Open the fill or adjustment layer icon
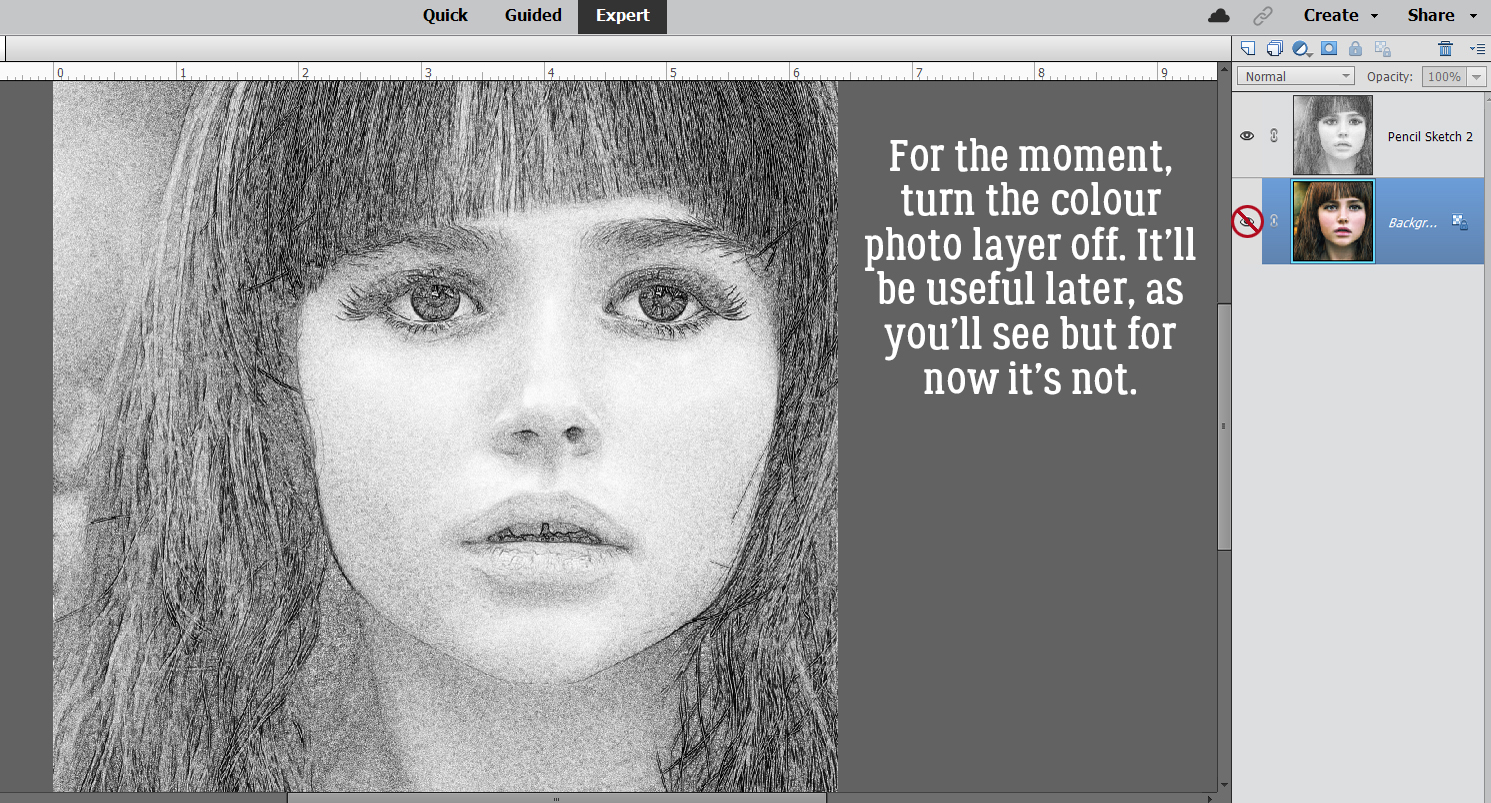The width and height of the screenshot is (1491, 803). coord(1301,48)
